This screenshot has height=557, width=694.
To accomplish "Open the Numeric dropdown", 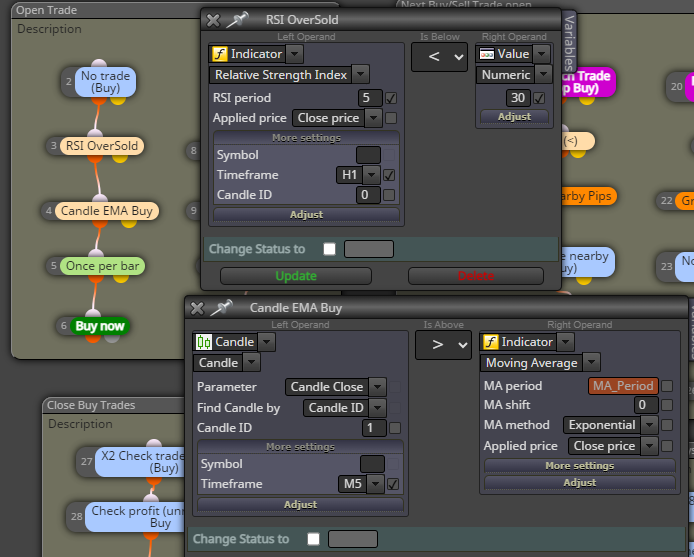I will pyautogui.click(x=544, y=74).
